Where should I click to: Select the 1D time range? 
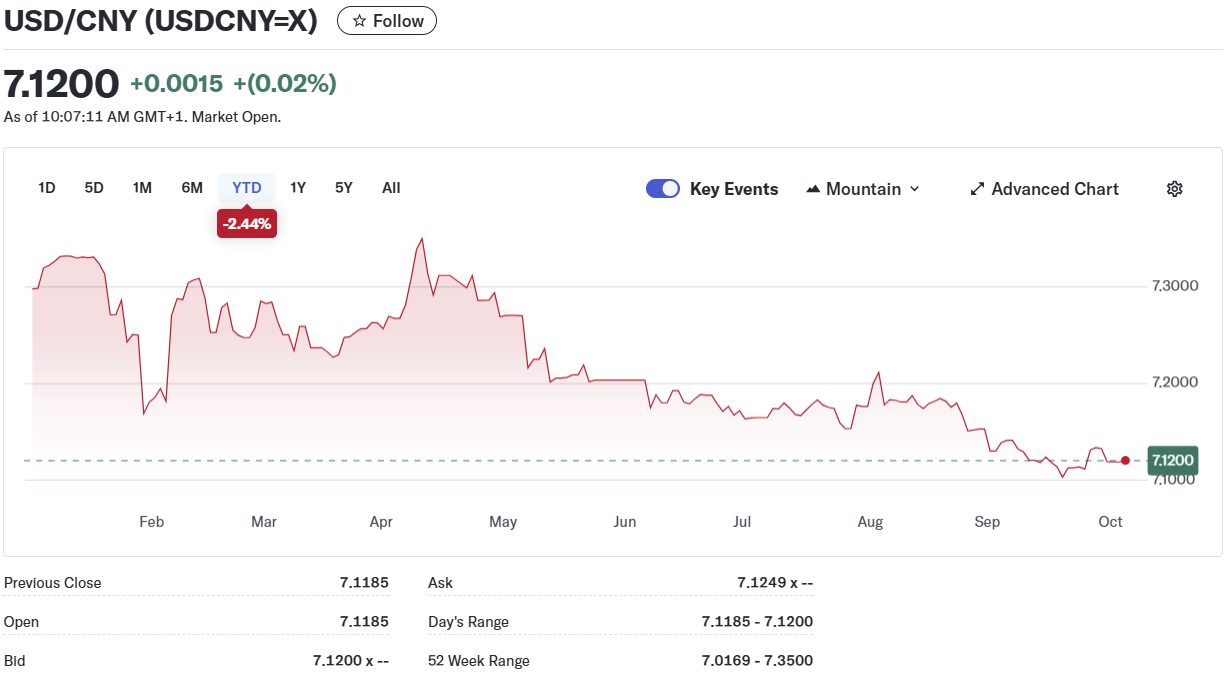click(47, 188)
